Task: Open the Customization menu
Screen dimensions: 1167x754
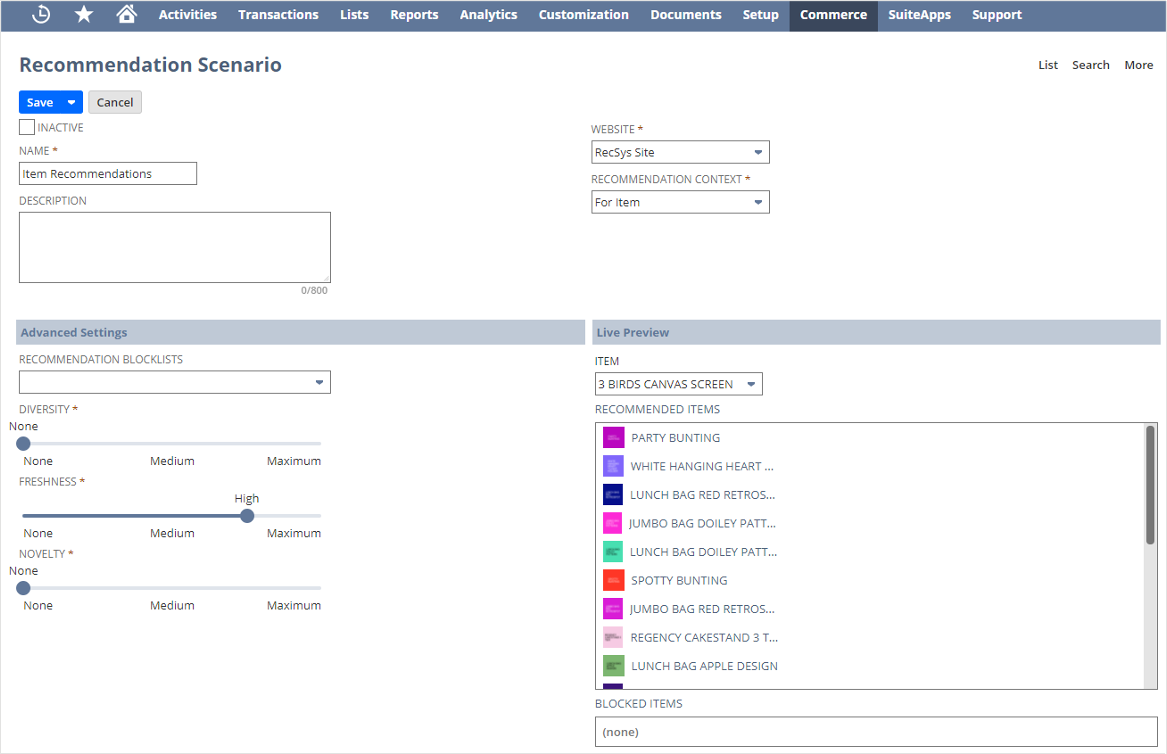Action: [584, 15]
